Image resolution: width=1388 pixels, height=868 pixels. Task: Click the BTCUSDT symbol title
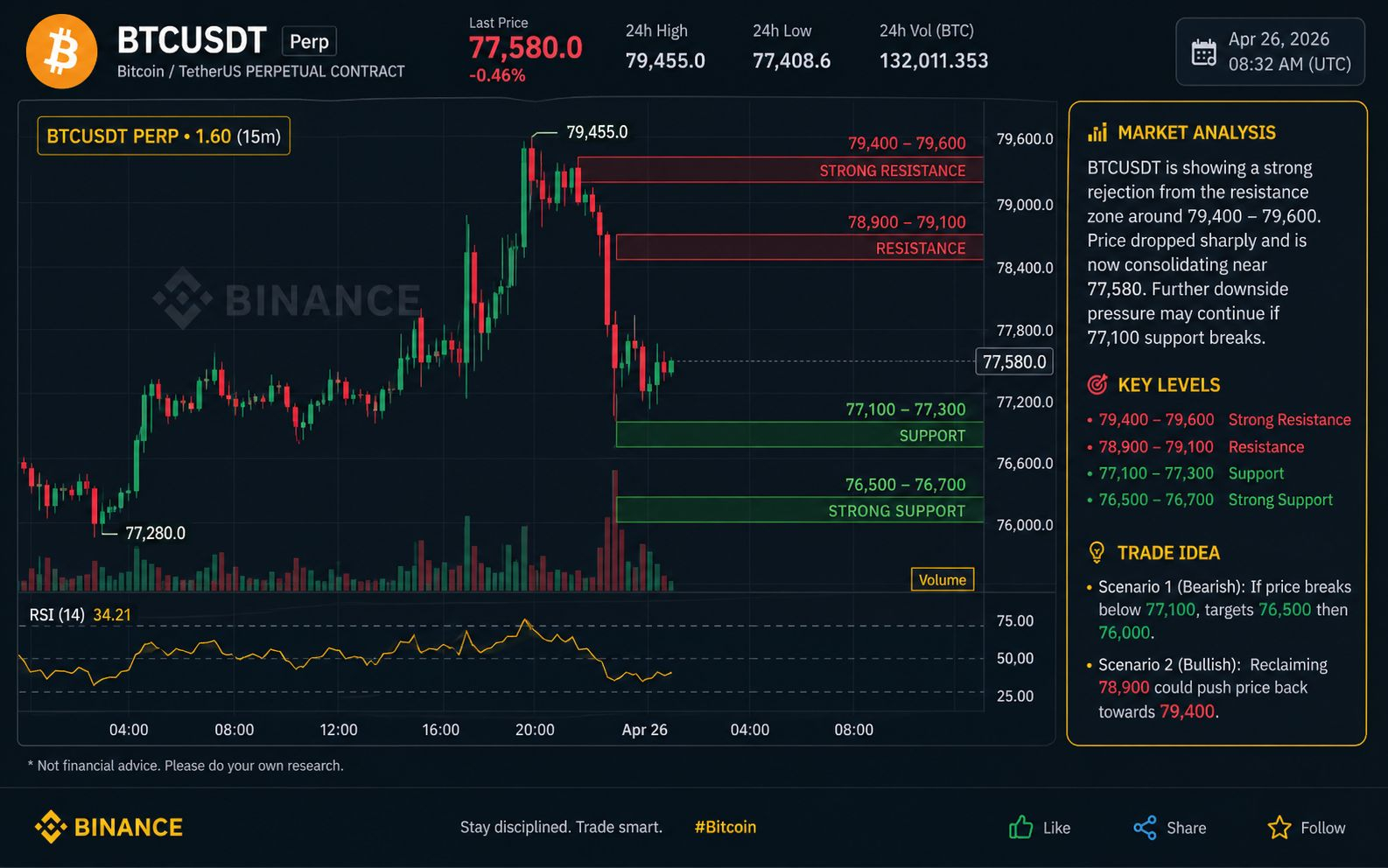point(192,40)
